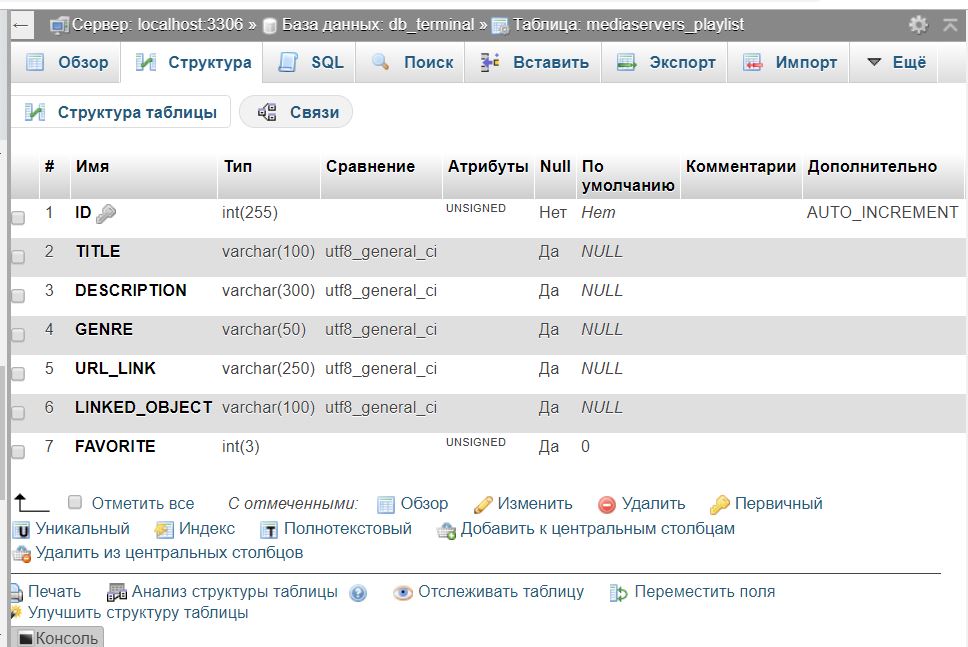This screenshot has height=647, width=968.
Task: Click Печать to print table structure
Action: pos(53,591)
